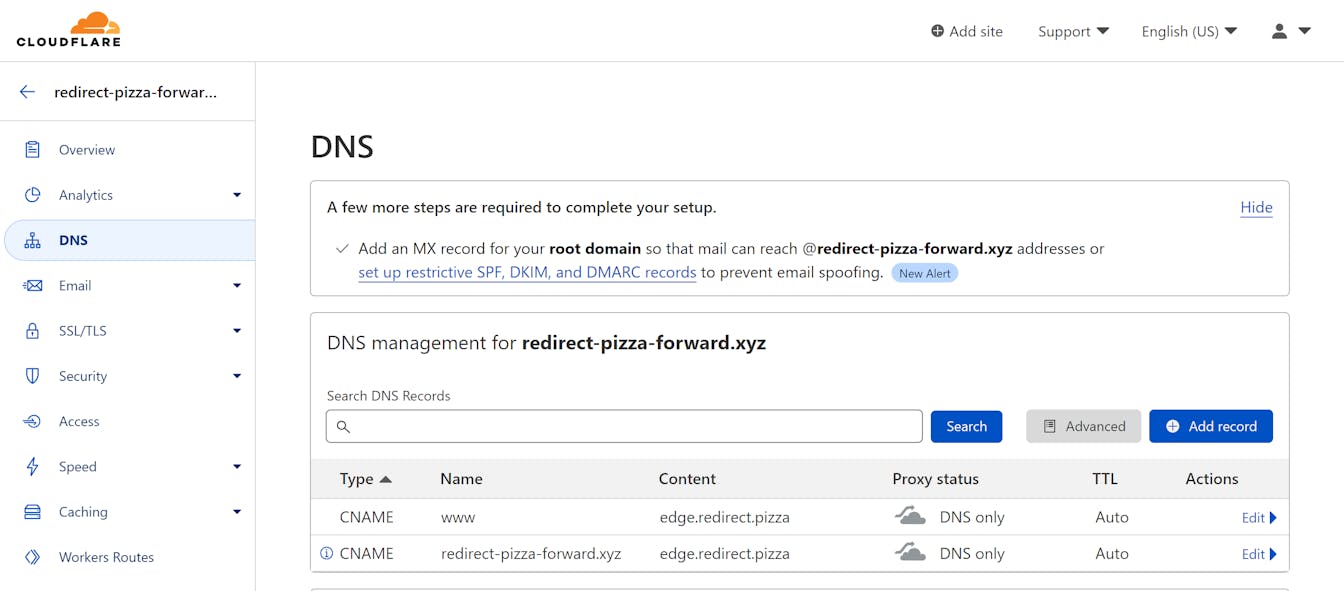This screenshot has height=591, width=1344.
Task: Expand the Analytics sidebar submenu
Action: pos(237,195)
